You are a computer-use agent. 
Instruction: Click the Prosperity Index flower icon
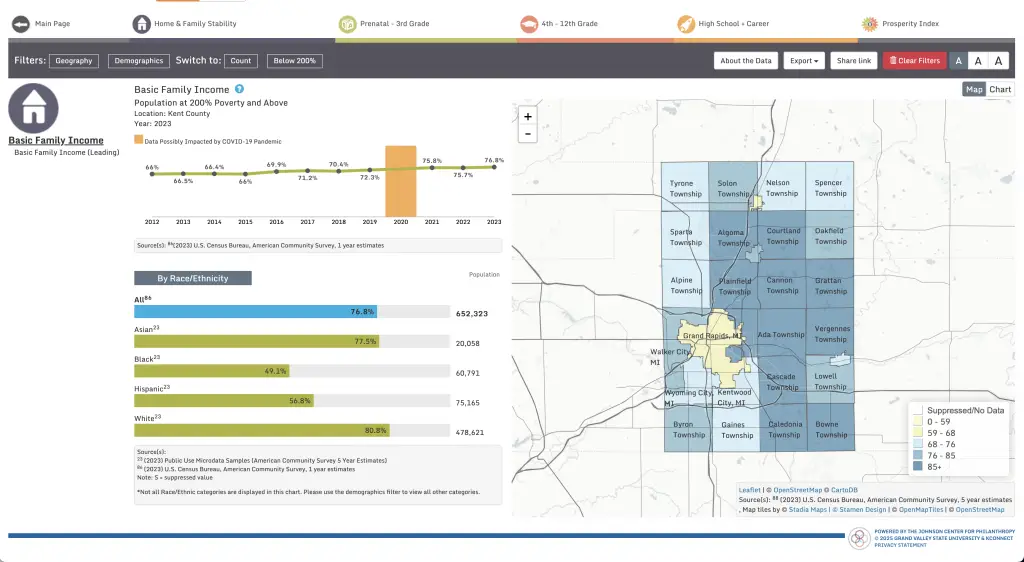(869, 23)
